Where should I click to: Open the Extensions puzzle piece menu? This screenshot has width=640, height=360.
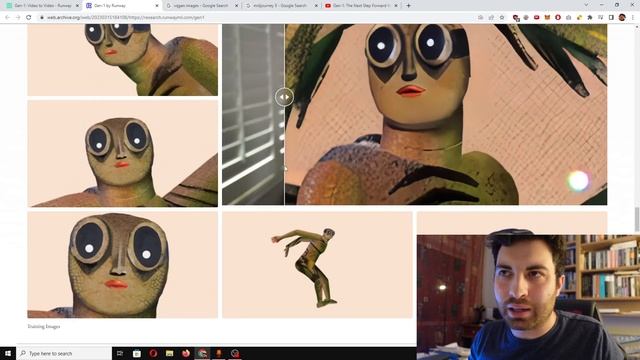coord(590,18)
